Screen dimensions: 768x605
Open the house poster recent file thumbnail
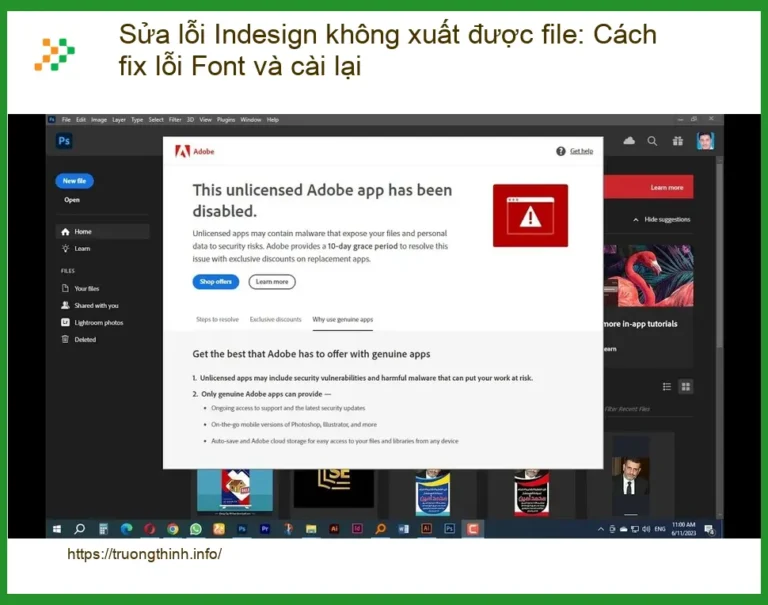(x=235, y=491)
